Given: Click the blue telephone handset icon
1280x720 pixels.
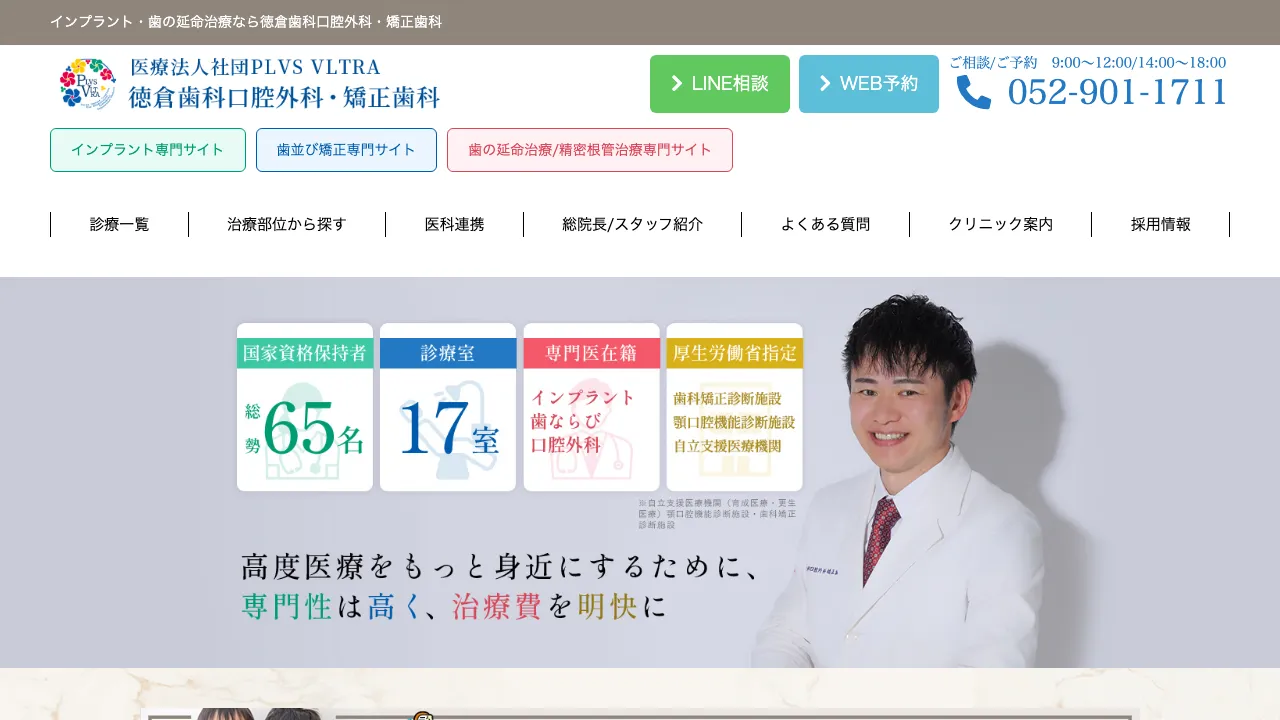Looking at the screenshot, I should (x=974, y=92).
